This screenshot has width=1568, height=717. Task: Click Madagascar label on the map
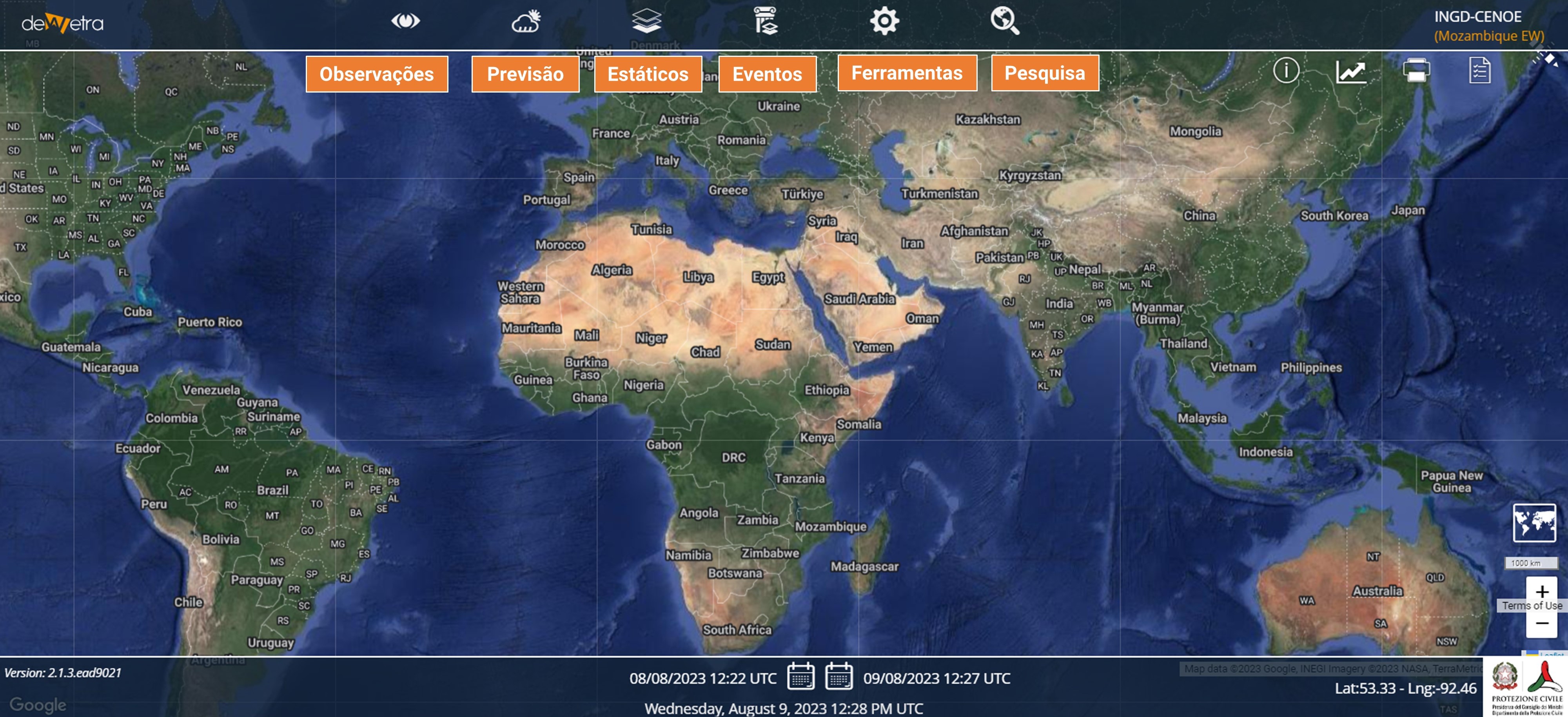pos(864,566)
